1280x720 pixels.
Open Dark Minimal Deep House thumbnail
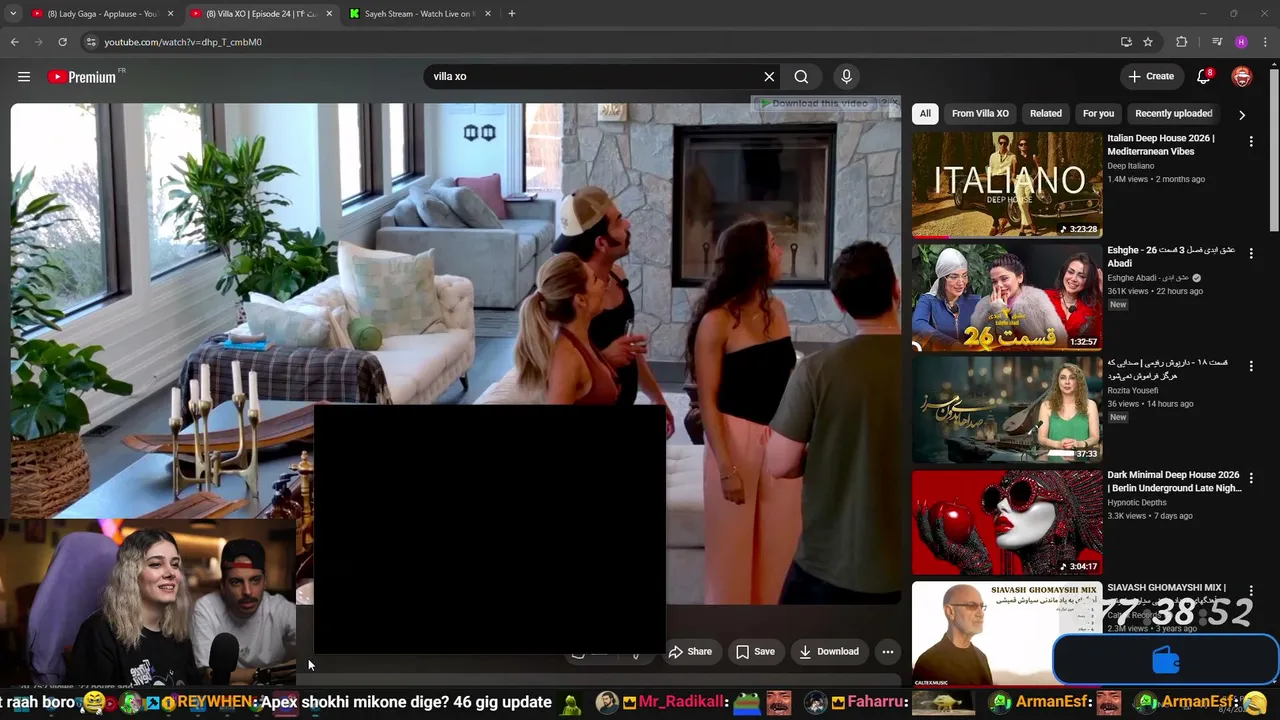pos(1007,522)
